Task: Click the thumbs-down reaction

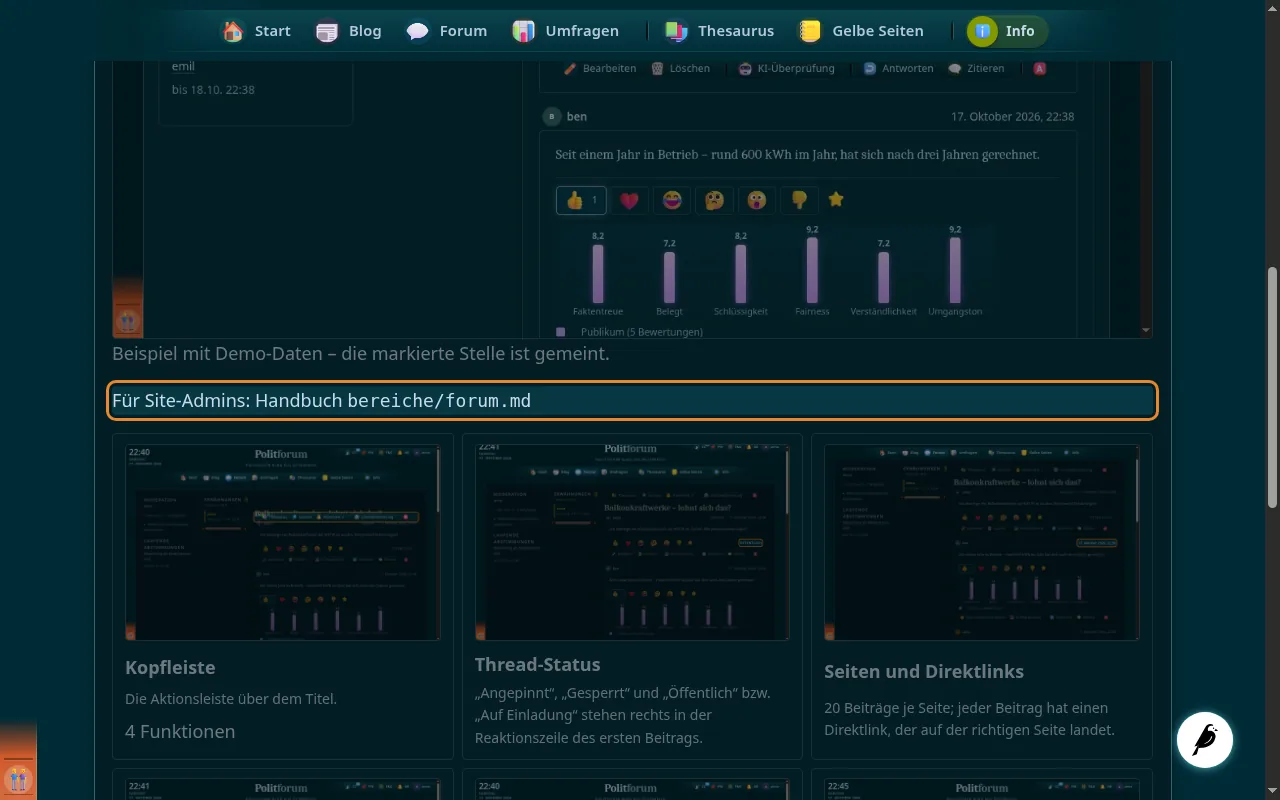Action: coord(799,200)
